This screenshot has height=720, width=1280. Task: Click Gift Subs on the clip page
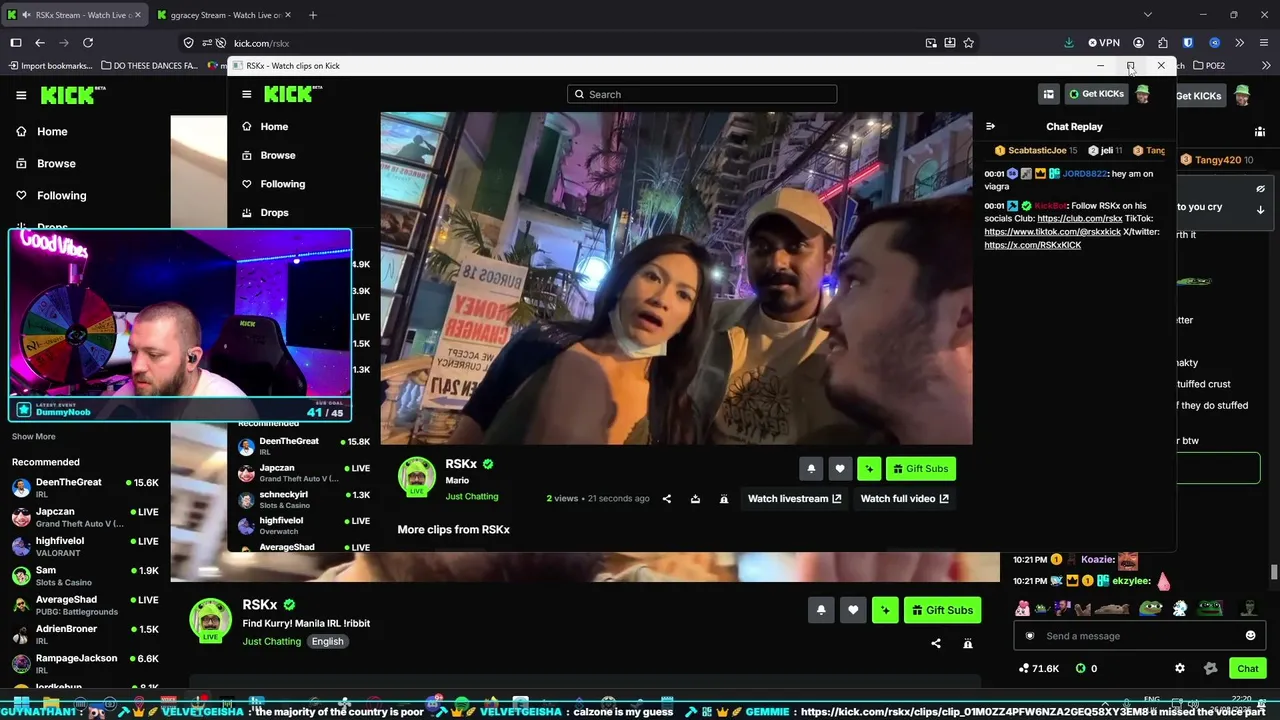[x=920, y=469]
